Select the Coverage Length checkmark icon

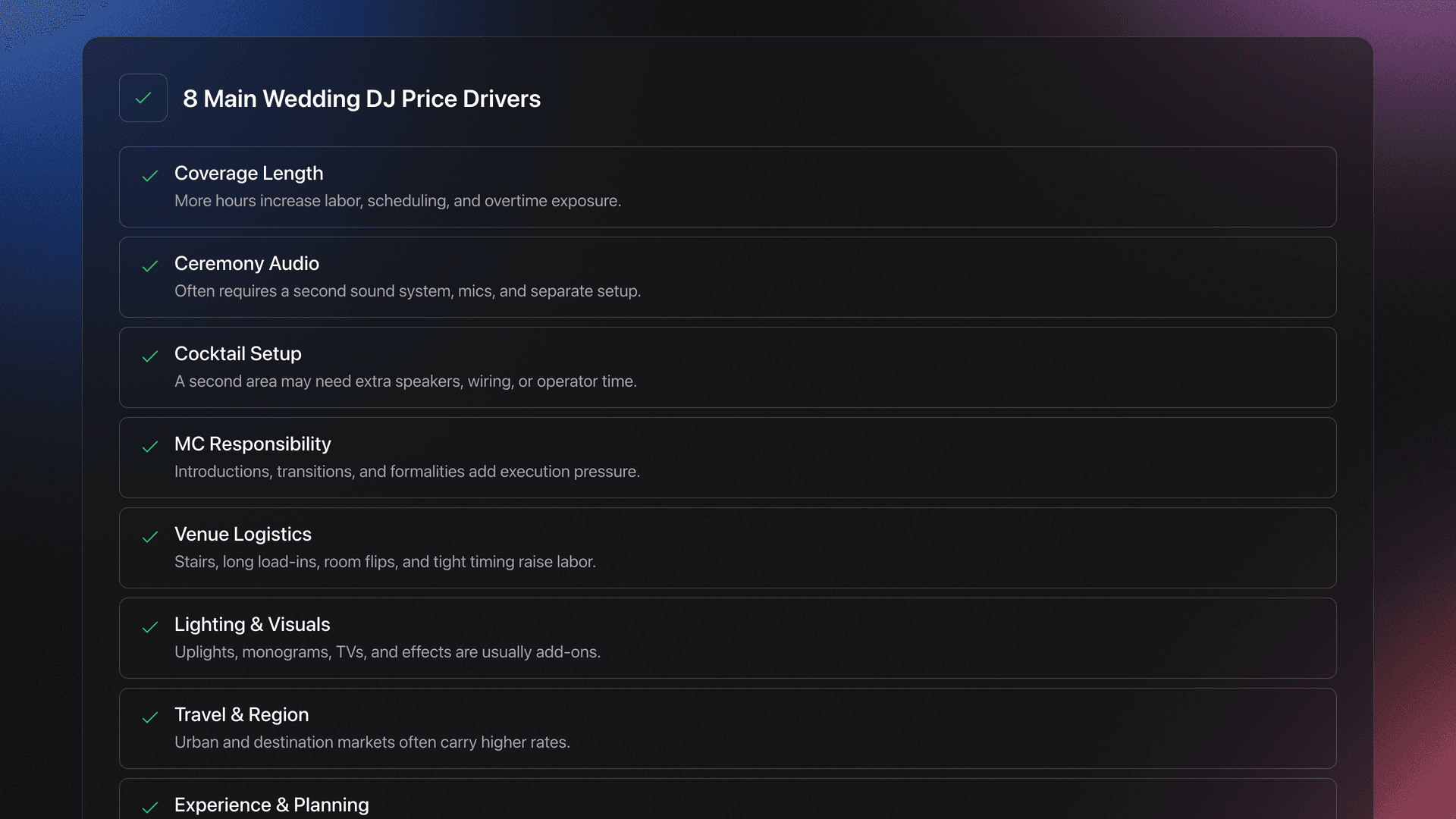tap(151, 177)
